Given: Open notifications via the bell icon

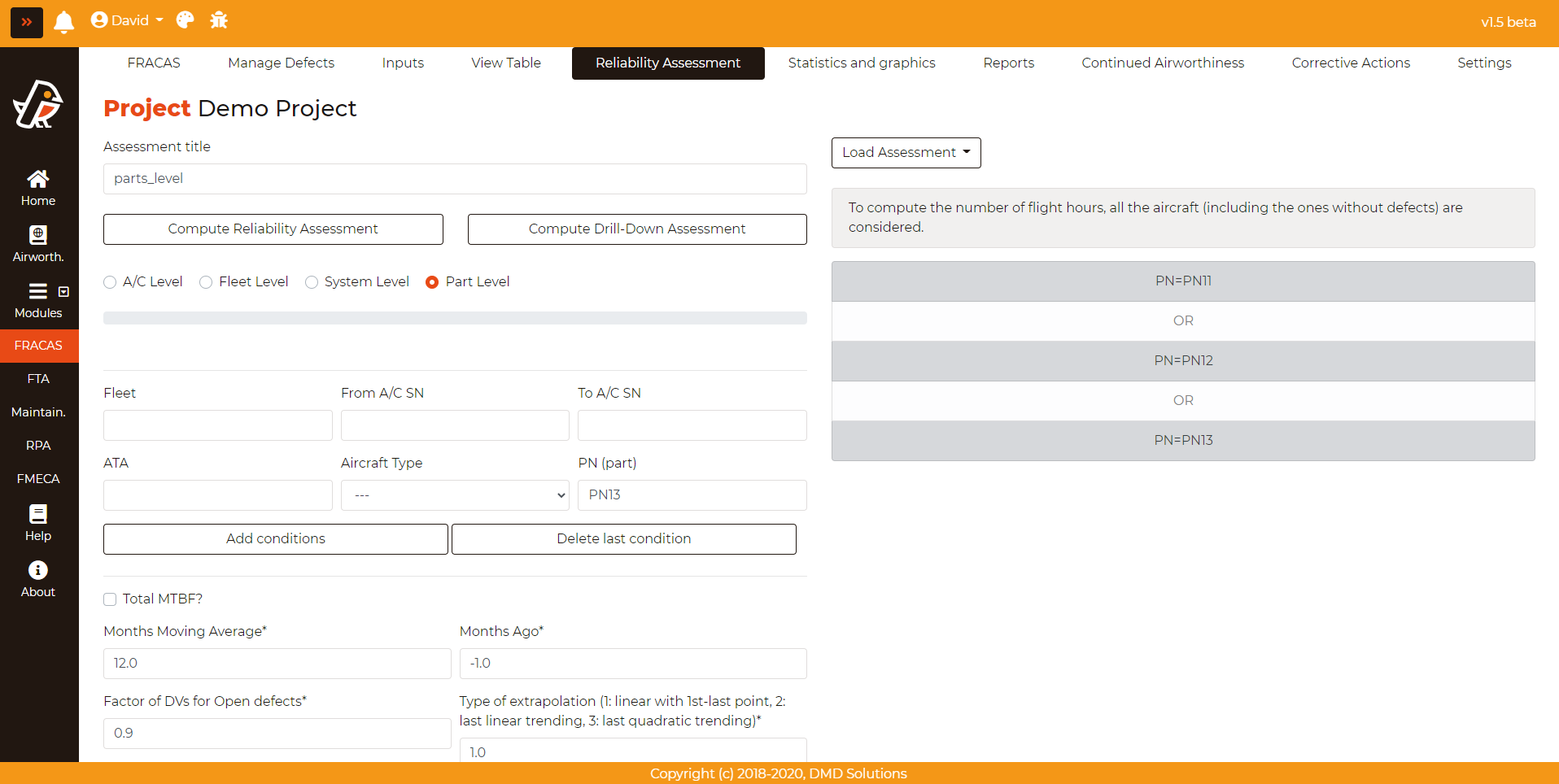Looking at the screenshot, I should (63, 22).
